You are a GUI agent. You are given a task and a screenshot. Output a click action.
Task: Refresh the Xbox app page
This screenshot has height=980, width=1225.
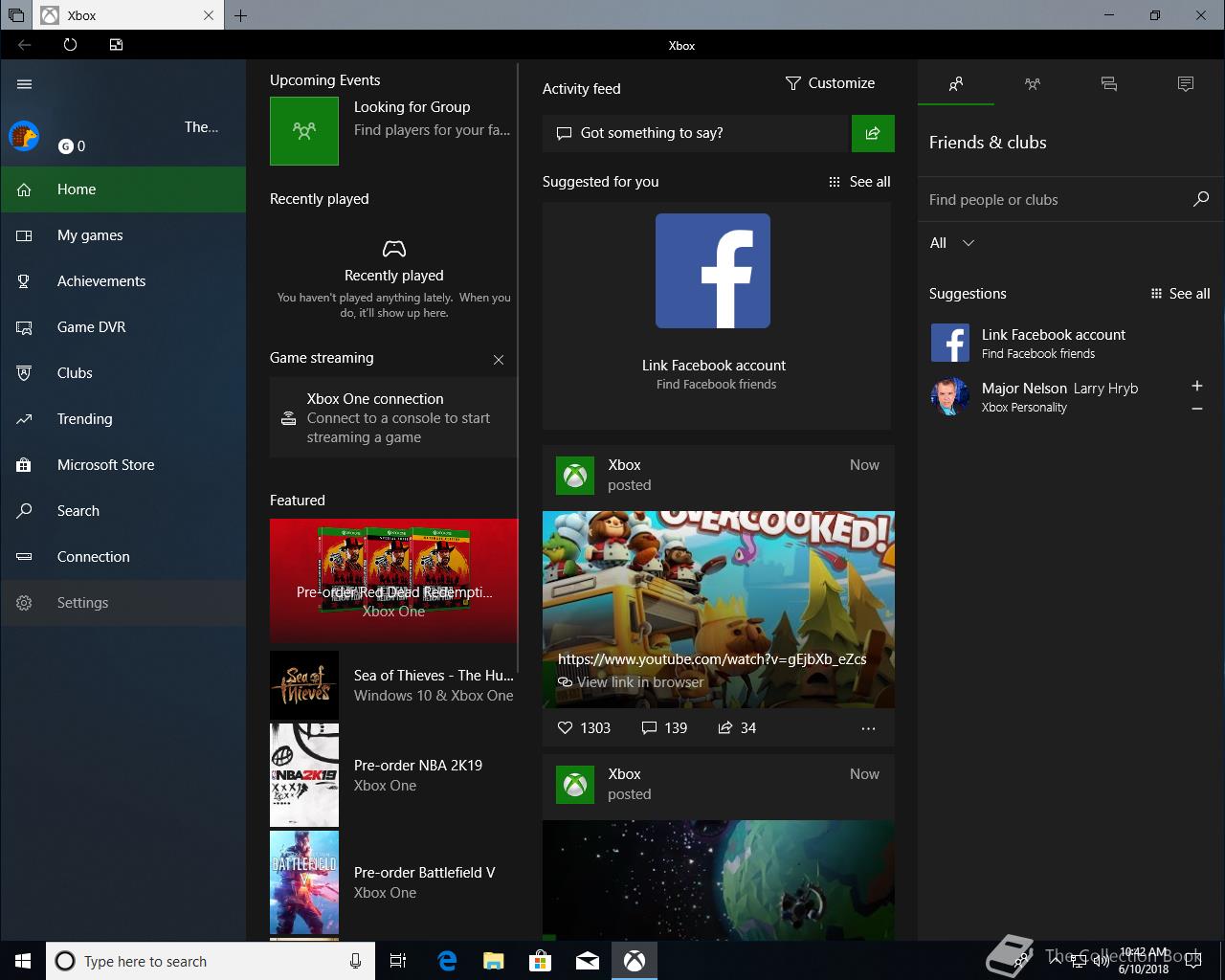[70, 45]
